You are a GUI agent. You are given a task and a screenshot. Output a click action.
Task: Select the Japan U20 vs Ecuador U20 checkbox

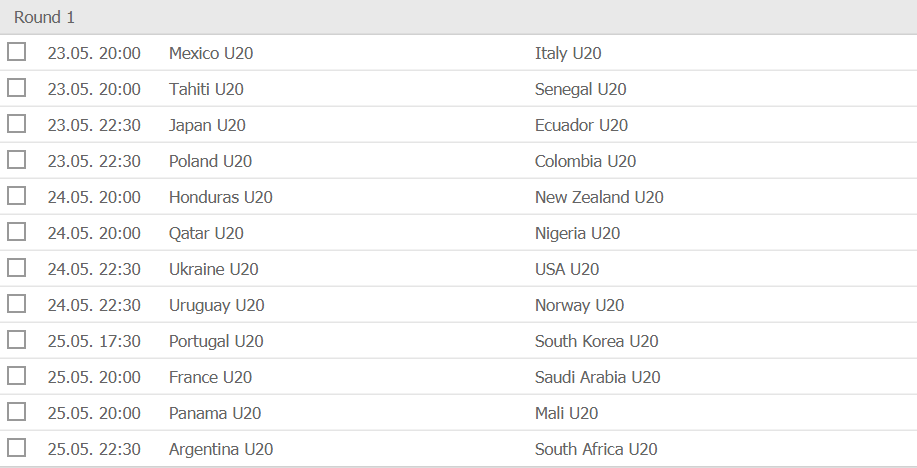16,123
